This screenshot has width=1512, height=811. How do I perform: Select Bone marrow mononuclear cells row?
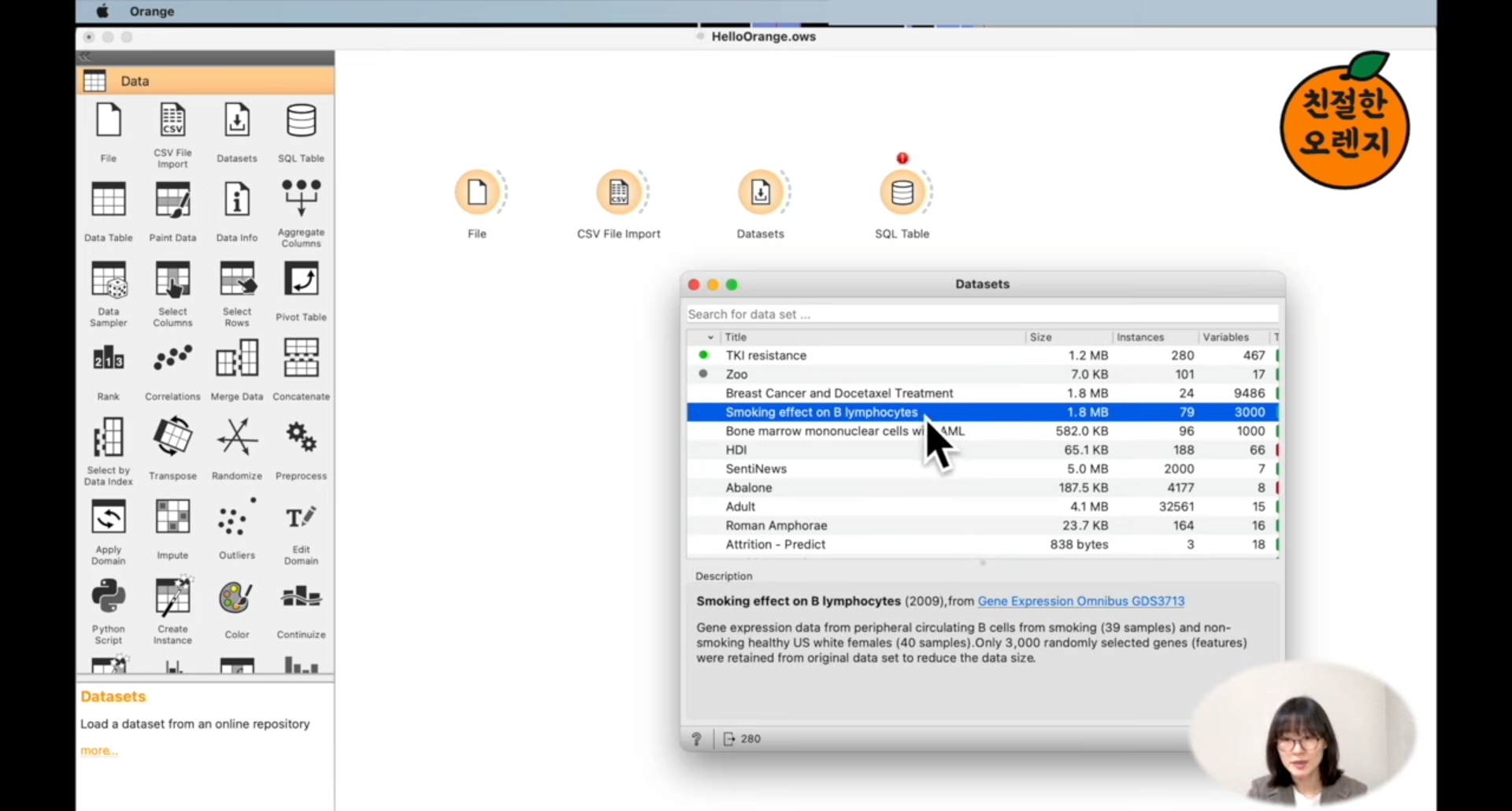982,431
